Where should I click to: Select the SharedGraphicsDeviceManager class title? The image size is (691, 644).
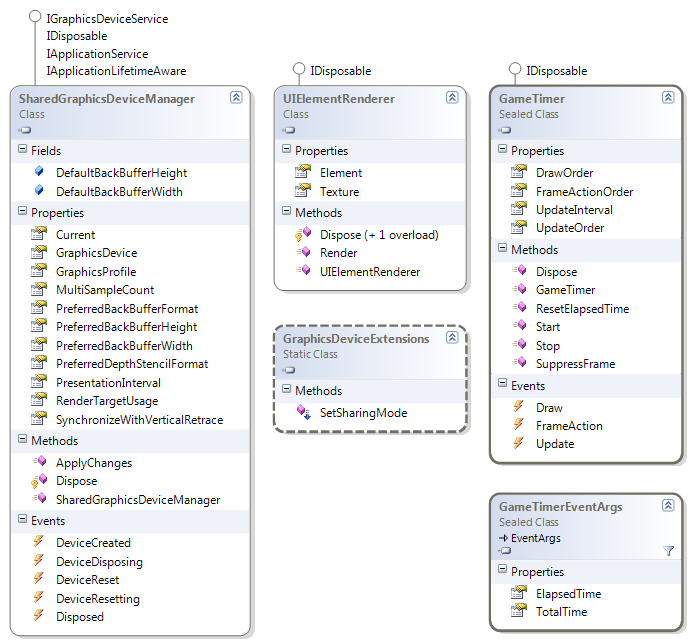[107, 99]
